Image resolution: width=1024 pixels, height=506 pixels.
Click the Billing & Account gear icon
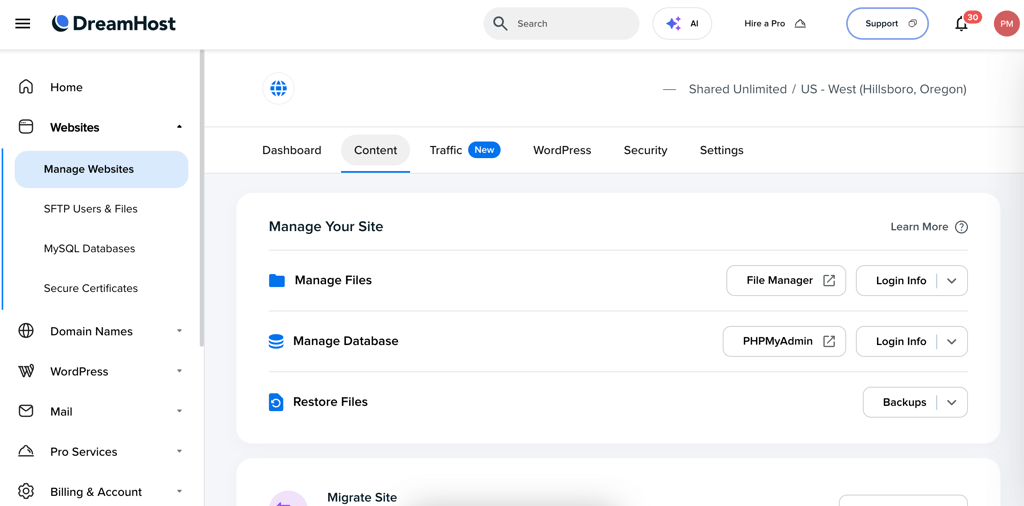click(25, 491)
